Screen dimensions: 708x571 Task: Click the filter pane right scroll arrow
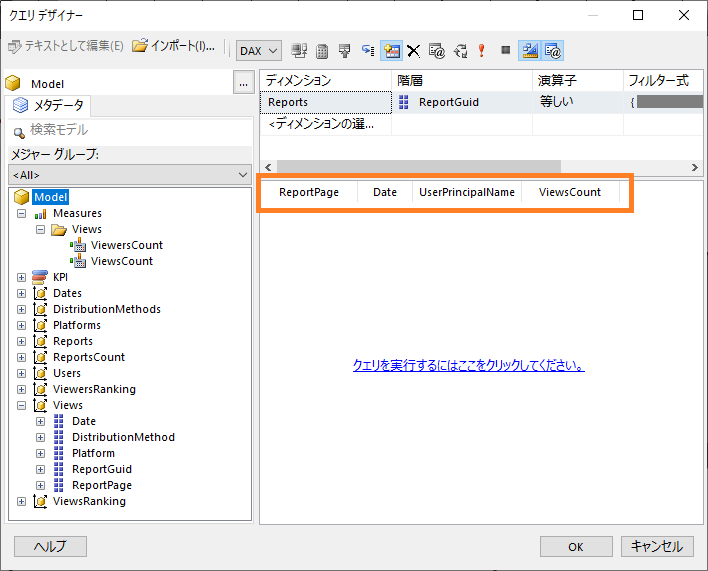coord(695,167)
